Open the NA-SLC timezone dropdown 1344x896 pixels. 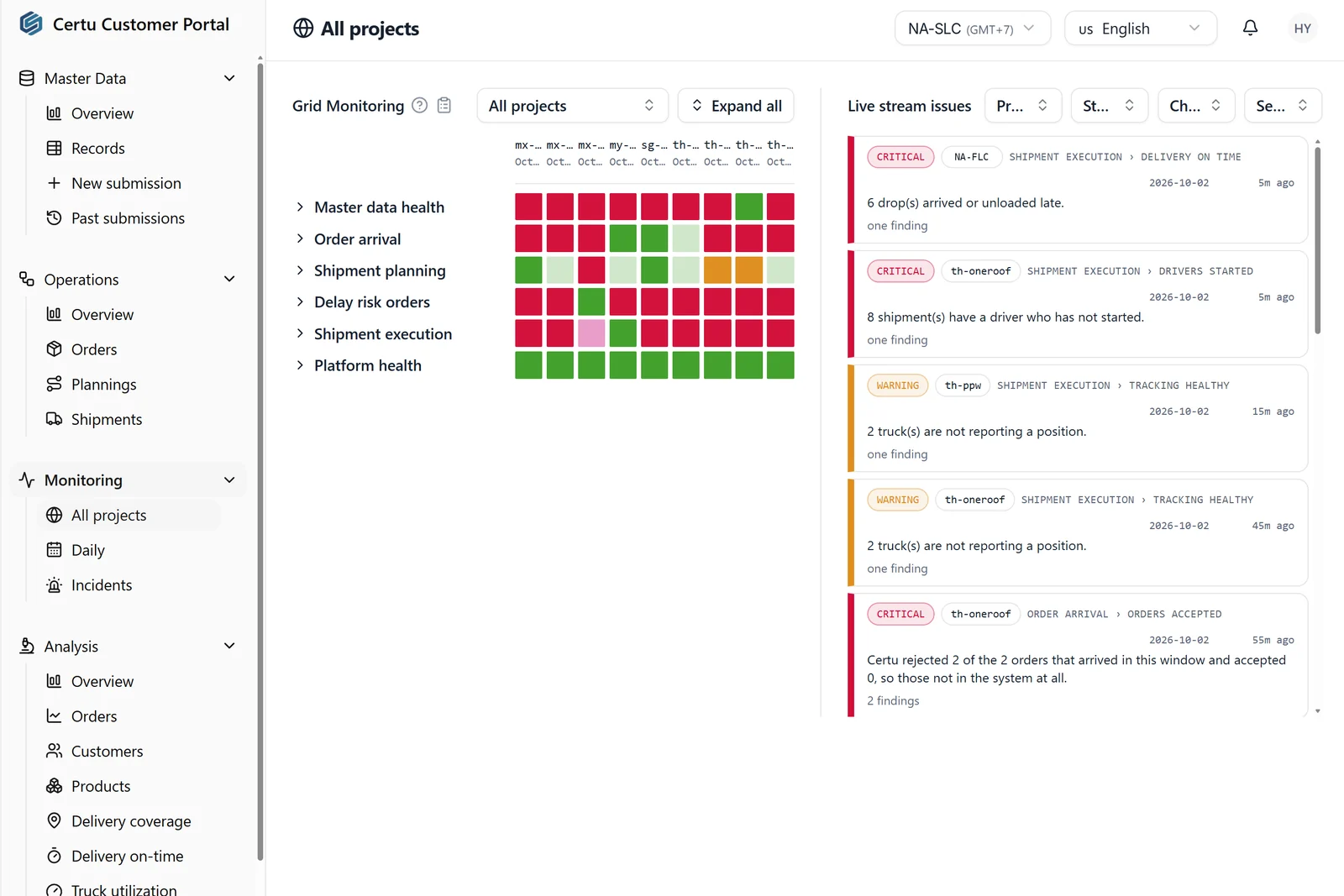point(973,29)
